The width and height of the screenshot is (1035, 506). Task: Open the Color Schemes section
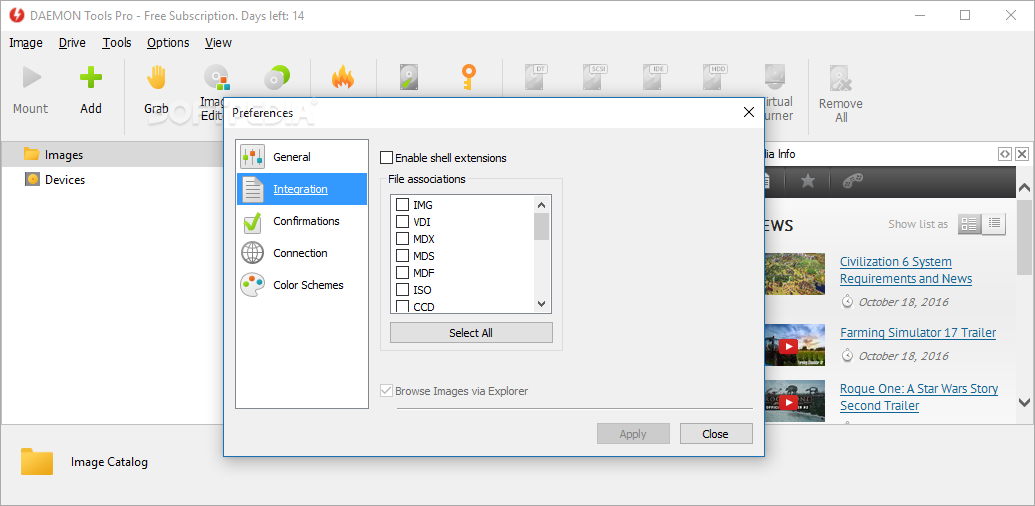(302, 285)
